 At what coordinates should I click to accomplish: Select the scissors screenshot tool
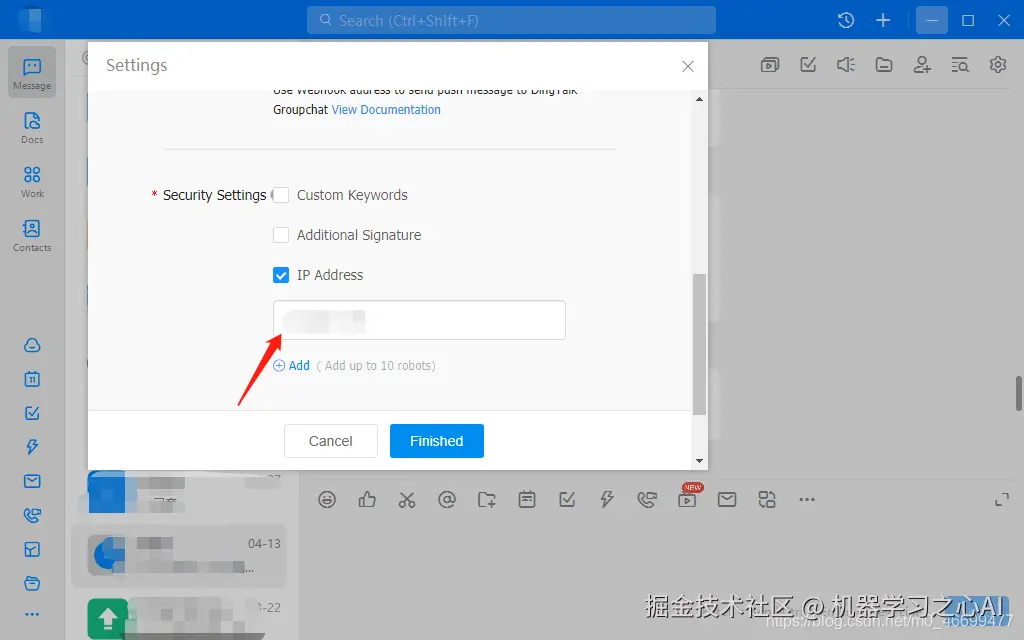(407, 500)
